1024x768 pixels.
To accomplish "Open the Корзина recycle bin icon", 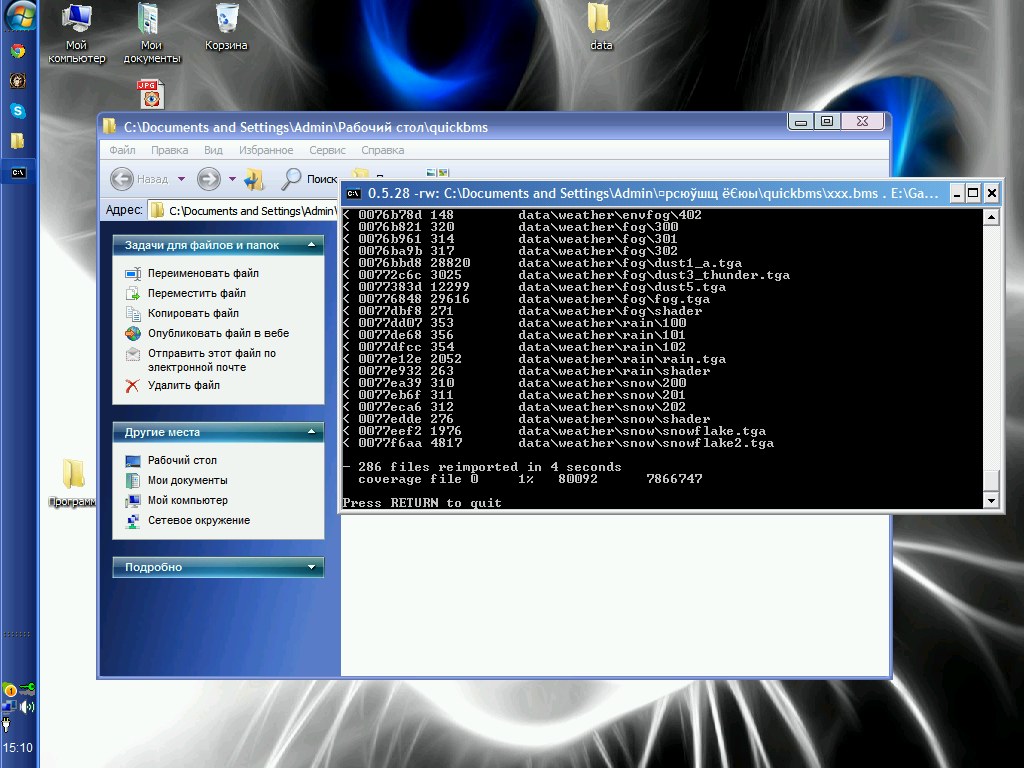I will [x=226, y=27].
